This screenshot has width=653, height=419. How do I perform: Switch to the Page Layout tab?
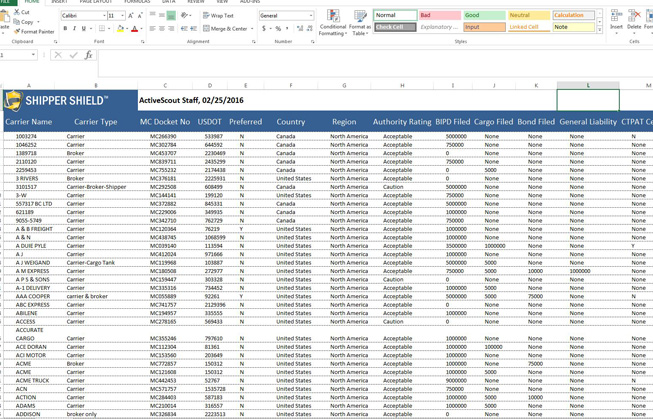click(96, 2)
